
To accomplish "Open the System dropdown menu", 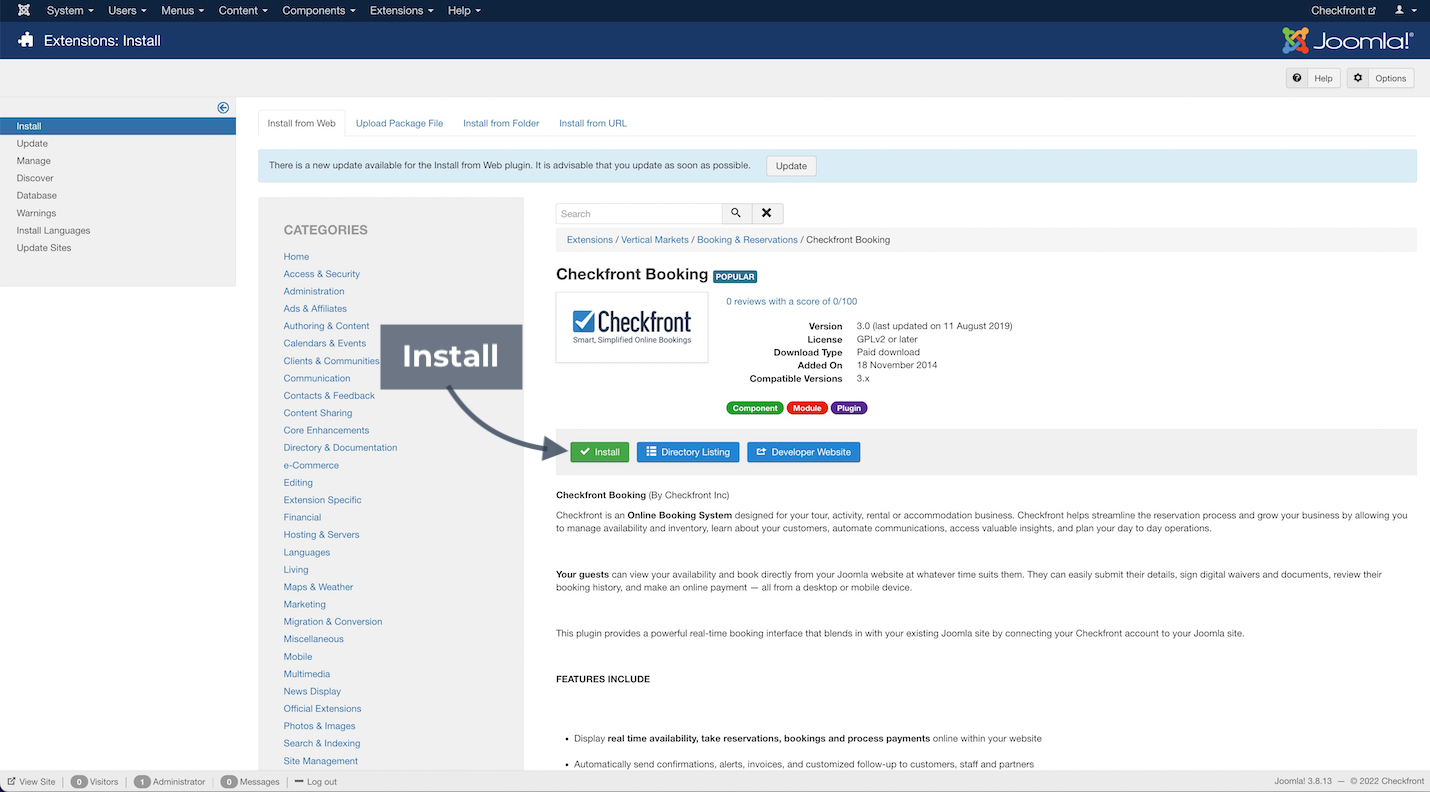I will 70,10.
